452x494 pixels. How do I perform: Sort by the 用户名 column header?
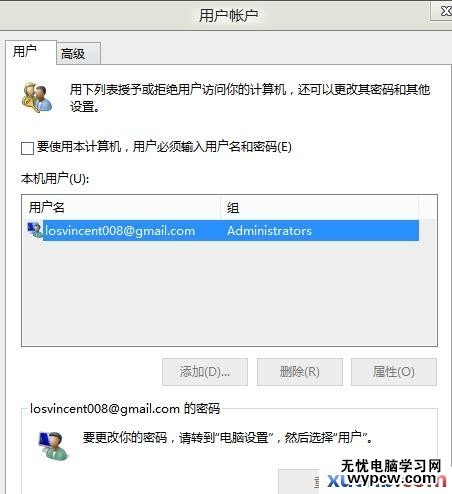(x=121, y=207)
